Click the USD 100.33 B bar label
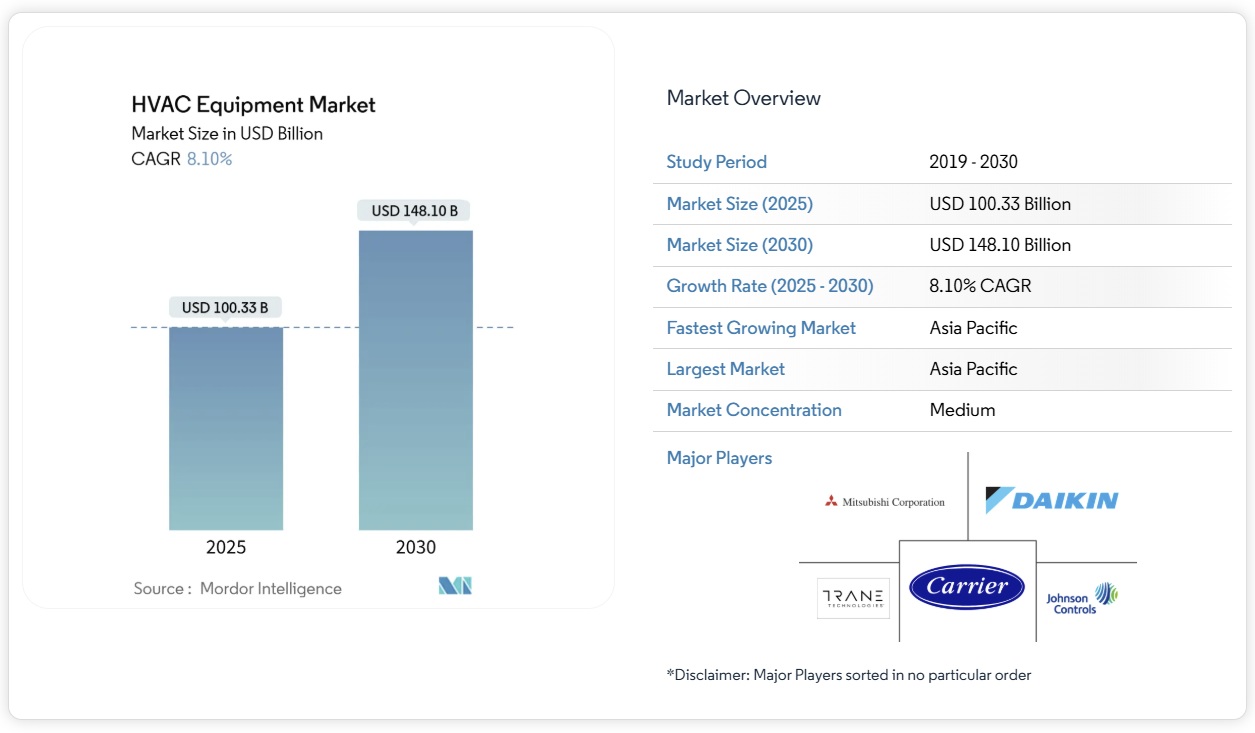This screenshot has width=1255, height=733. click(225, 308)
